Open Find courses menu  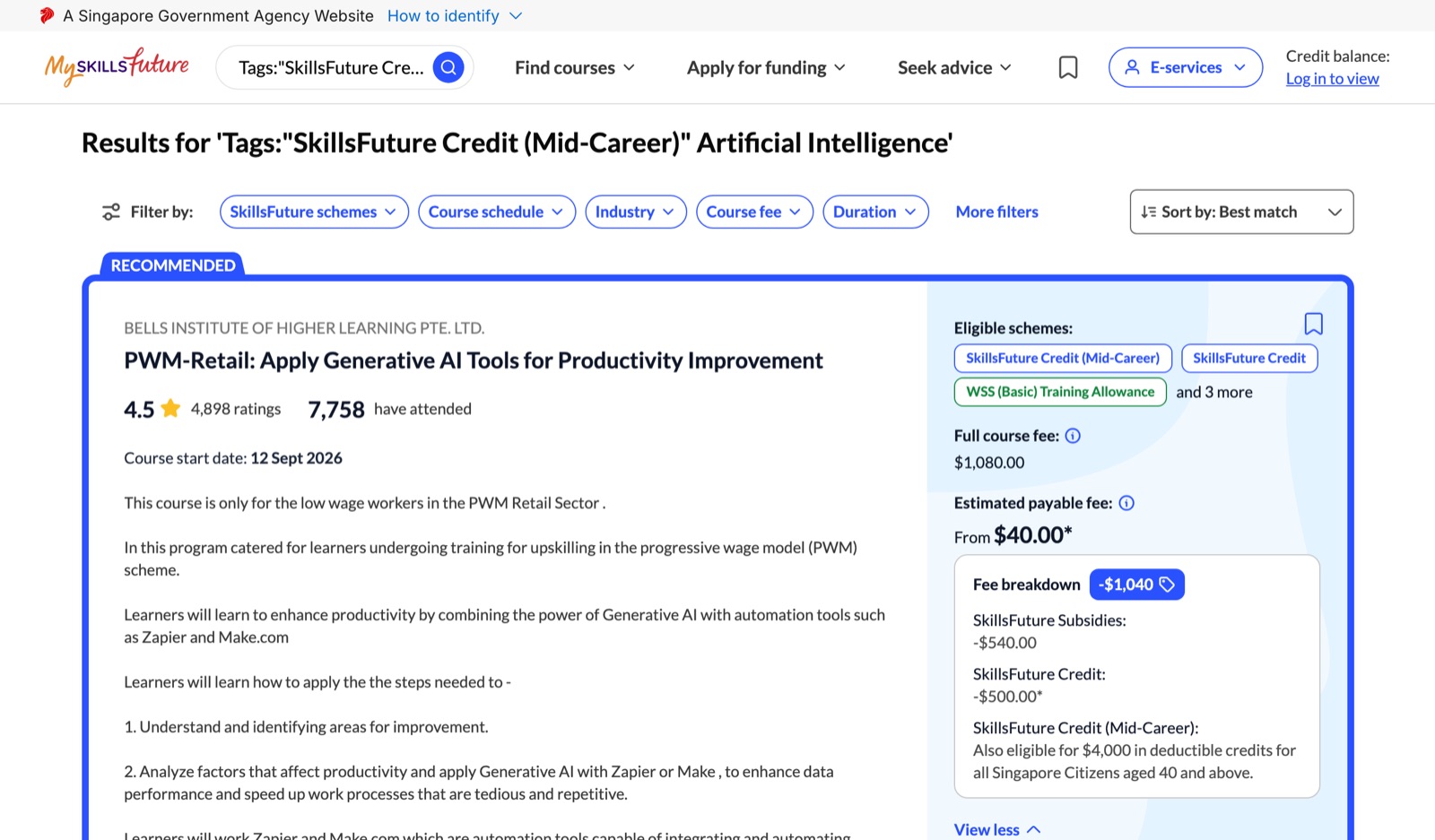(575, 67)
